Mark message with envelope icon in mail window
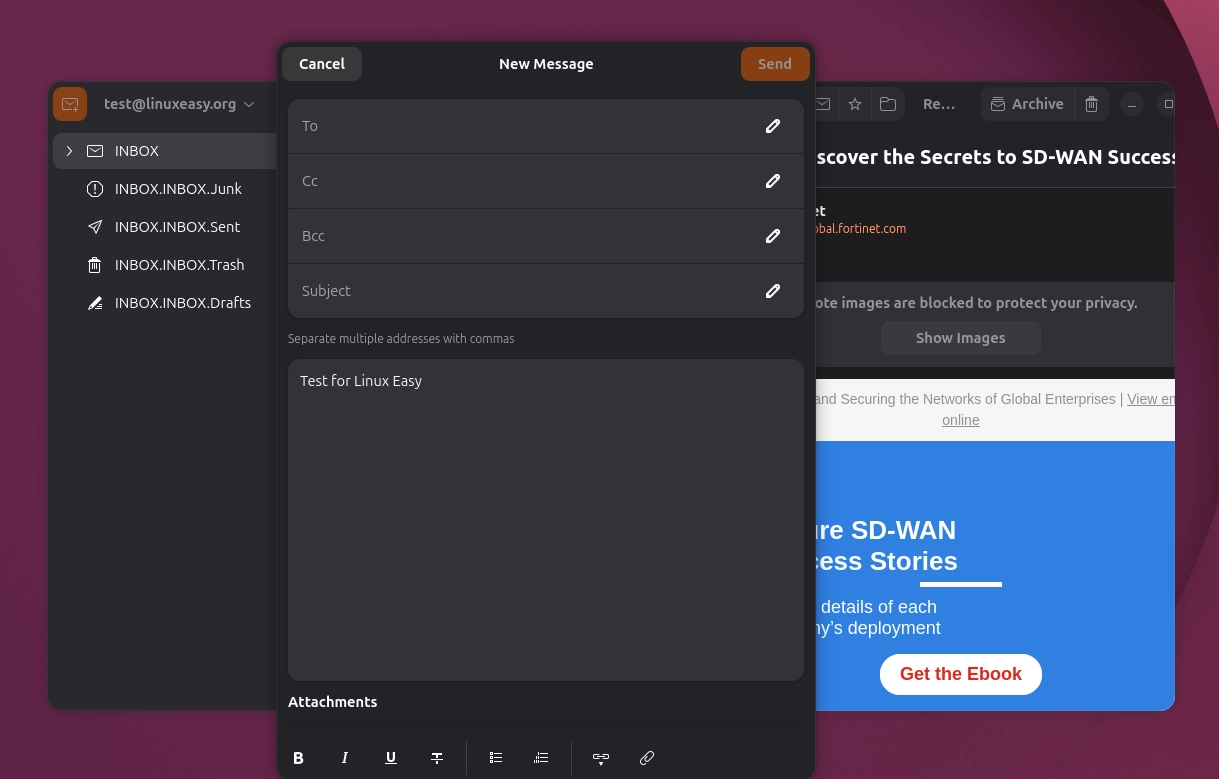 point(823,104)
